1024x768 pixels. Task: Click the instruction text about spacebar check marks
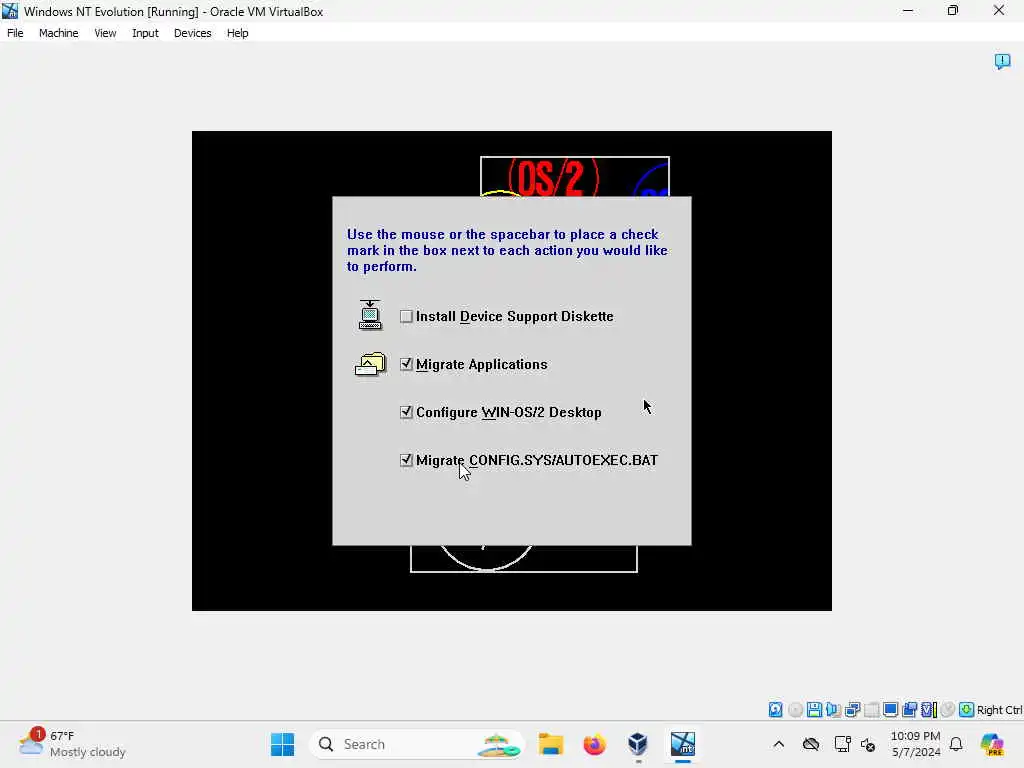point(507,250)
